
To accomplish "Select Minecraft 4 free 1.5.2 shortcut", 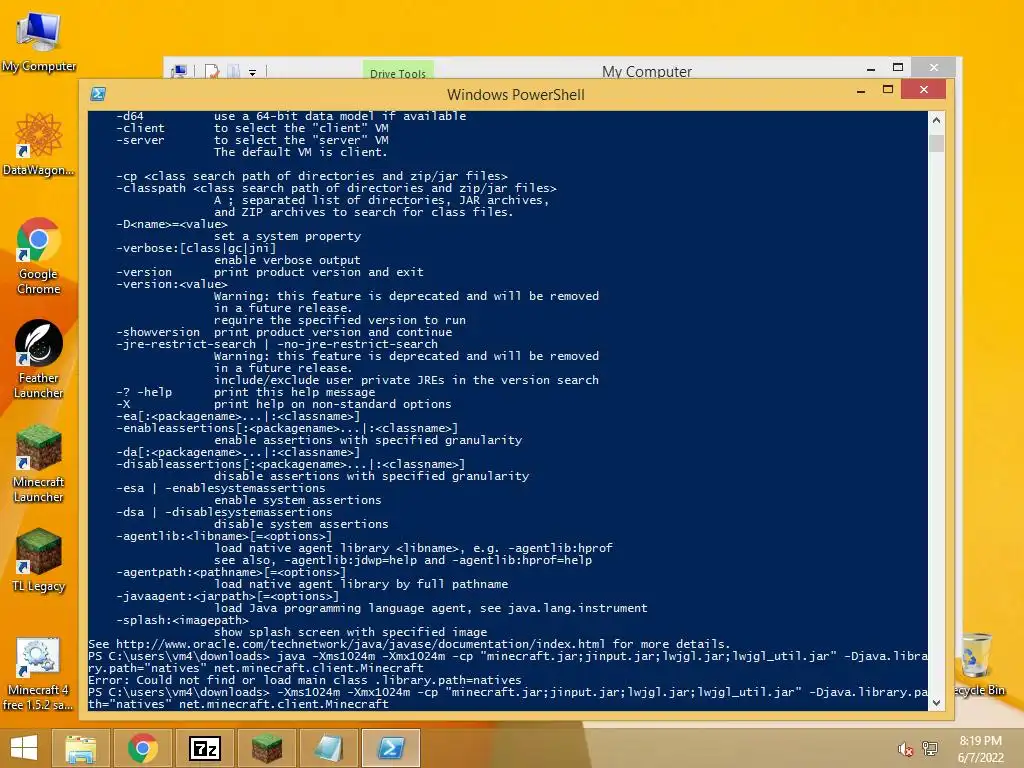I will 39,674.
